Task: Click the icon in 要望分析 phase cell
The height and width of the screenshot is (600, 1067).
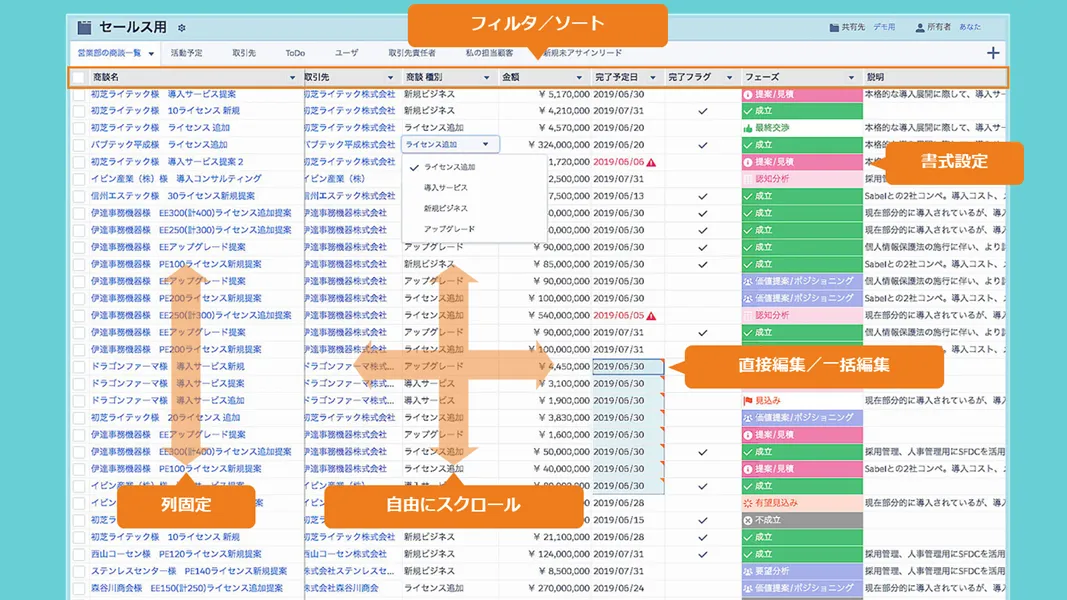Action: pyautogui.click(x=748, y=571)
